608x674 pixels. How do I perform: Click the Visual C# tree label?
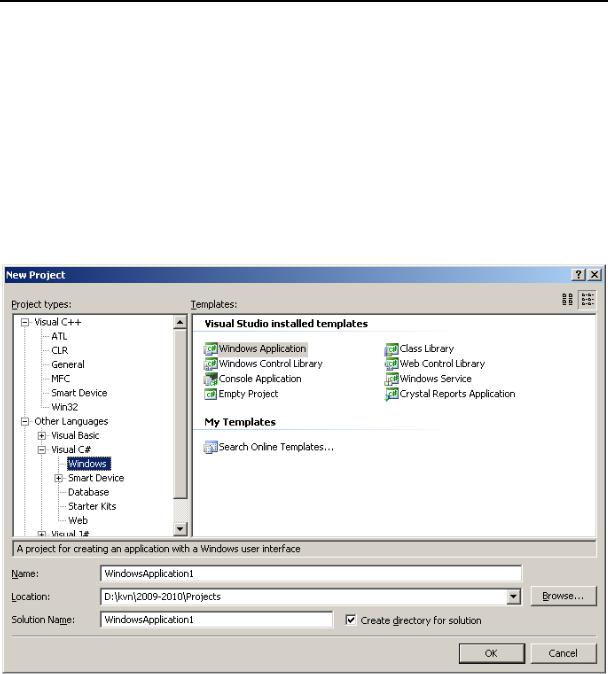(71, 450)
